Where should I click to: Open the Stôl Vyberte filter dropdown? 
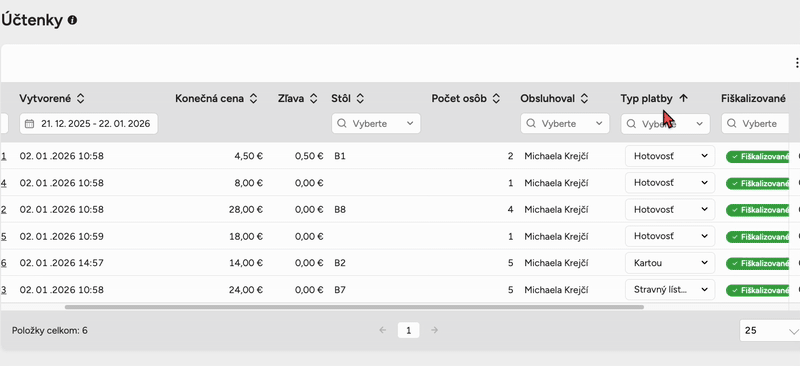coord(376,124)
